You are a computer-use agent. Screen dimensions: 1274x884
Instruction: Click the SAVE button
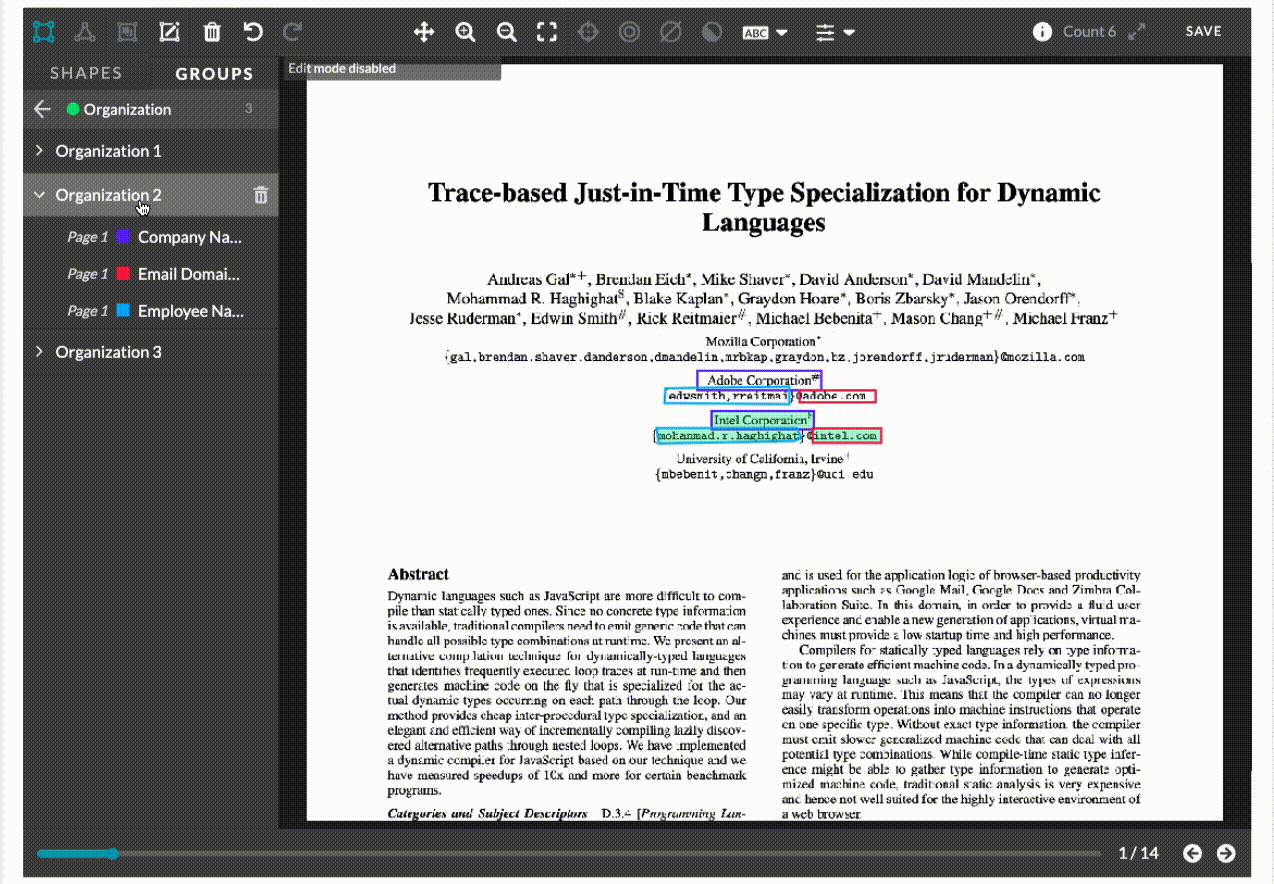pyautogui.click(x=1204, y=31)
